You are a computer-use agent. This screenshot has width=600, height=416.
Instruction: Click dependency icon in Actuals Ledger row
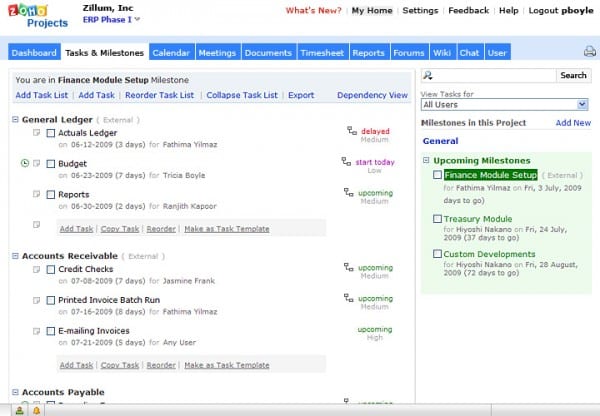[x=351, y=130]
